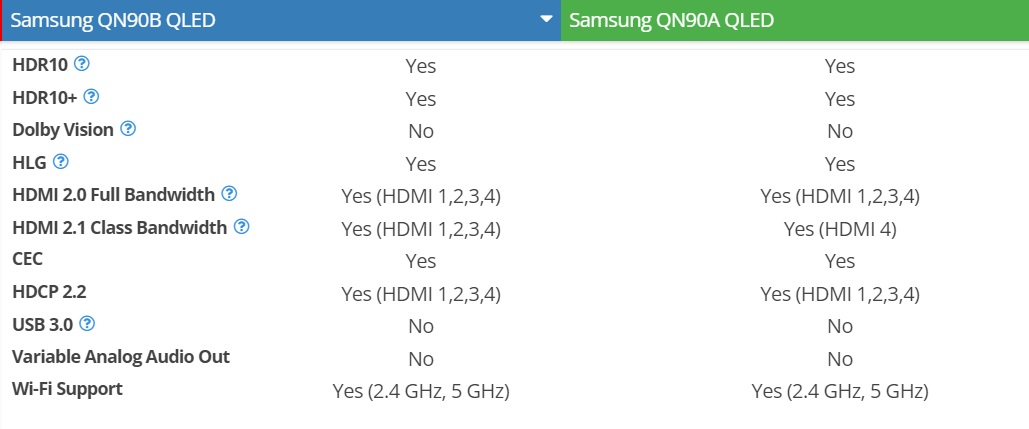The height and width of the screenshot is (429, 1029).
Task: Click QN90A's Dolby Vision 'No' value
Action: click(840, 131)
